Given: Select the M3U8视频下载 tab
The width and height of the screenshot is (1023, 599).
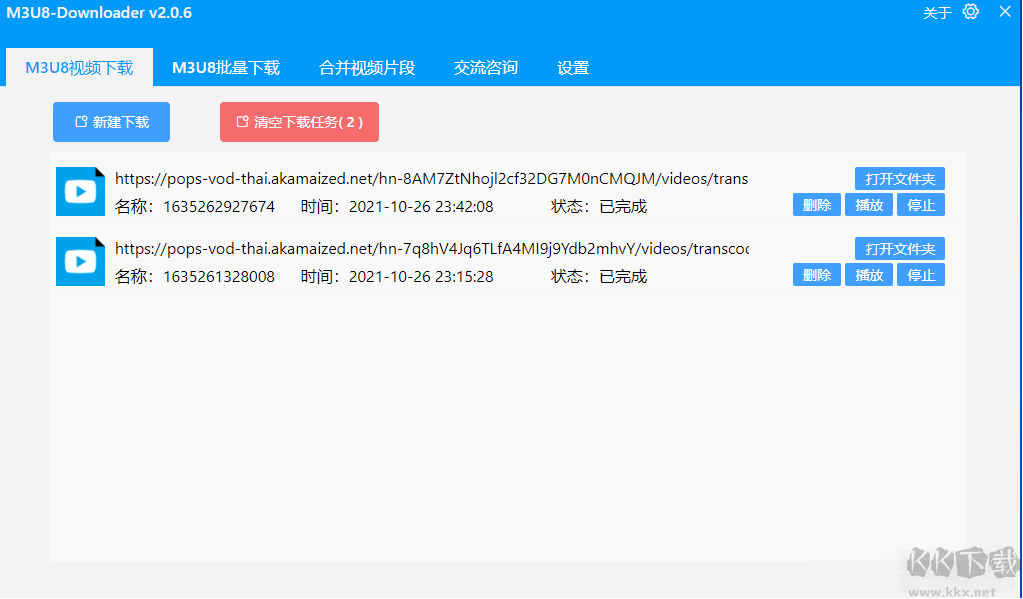Looking at the screenshot, I should coord(79,67).
